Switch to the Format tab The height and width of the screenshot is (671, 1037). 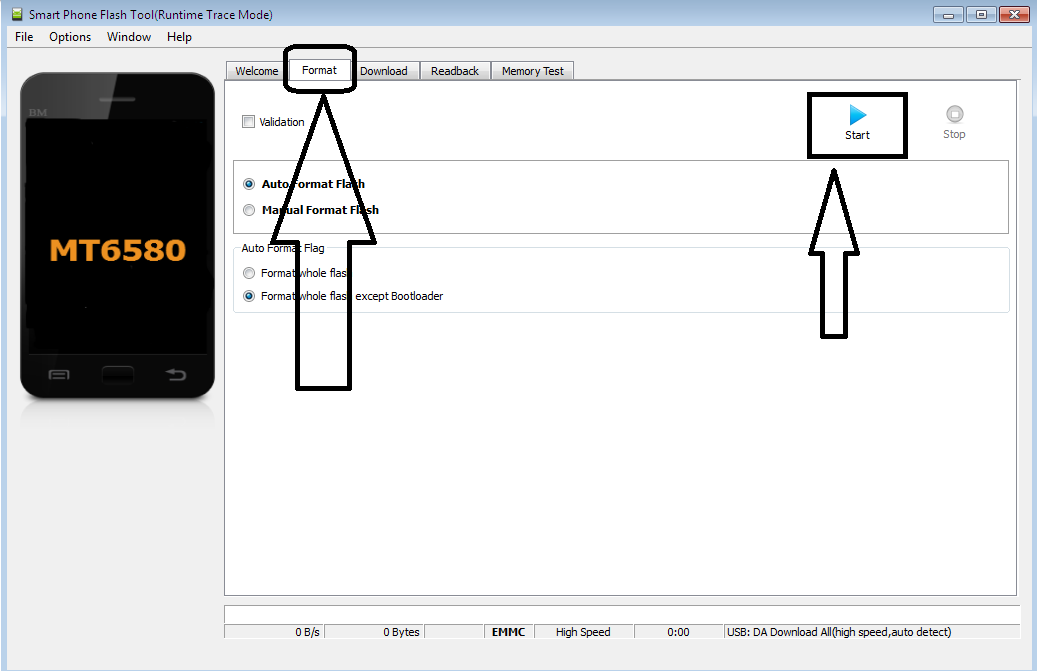tap(319, 69)
